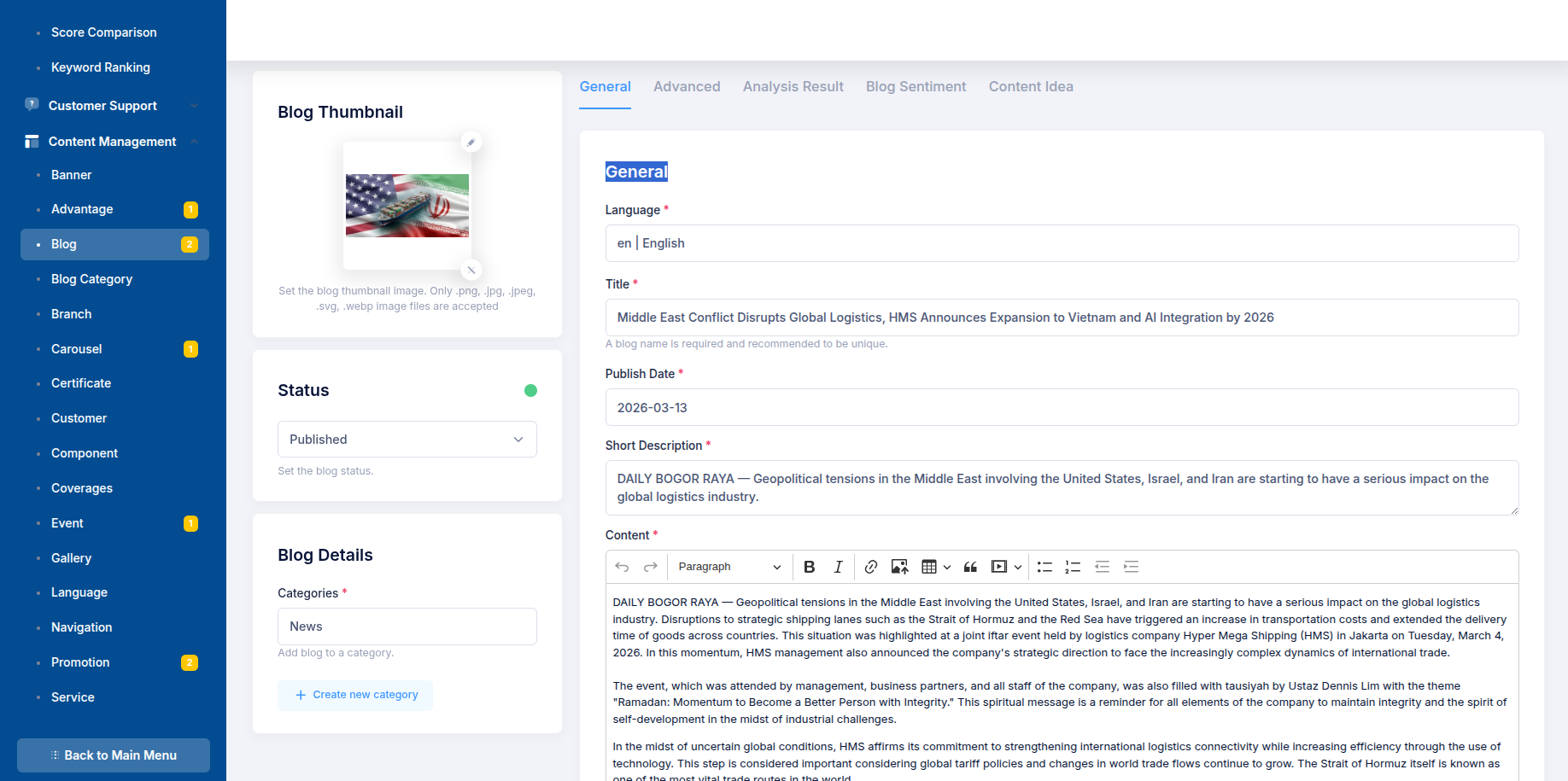Open the Language select showing English
The width and height of the screenshot is (1568, 781).
pyautogui.click(x=1062, y=243)
